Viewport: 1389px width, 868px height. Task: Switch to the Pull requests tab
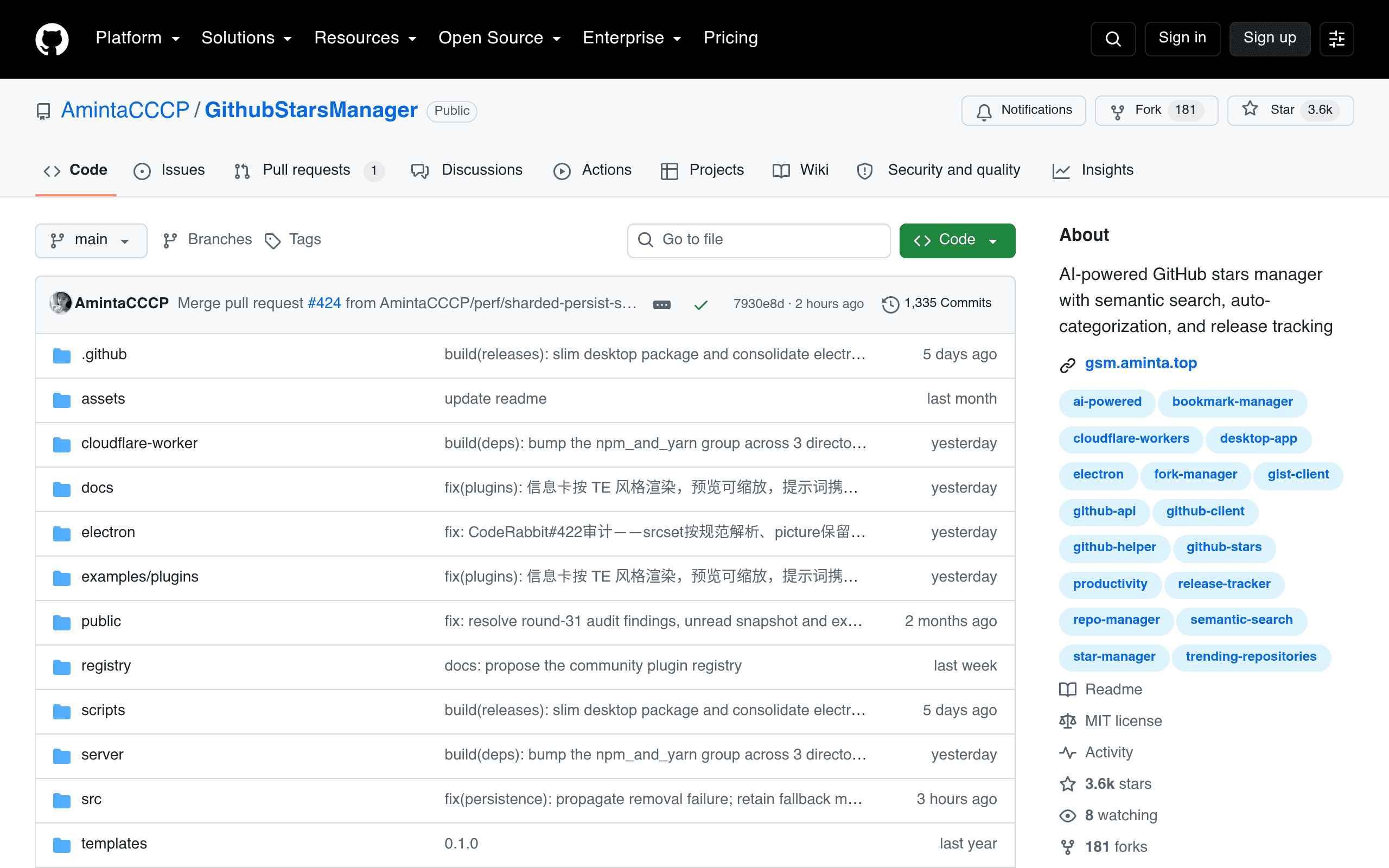pyautogui.click(x=309, y=170)
